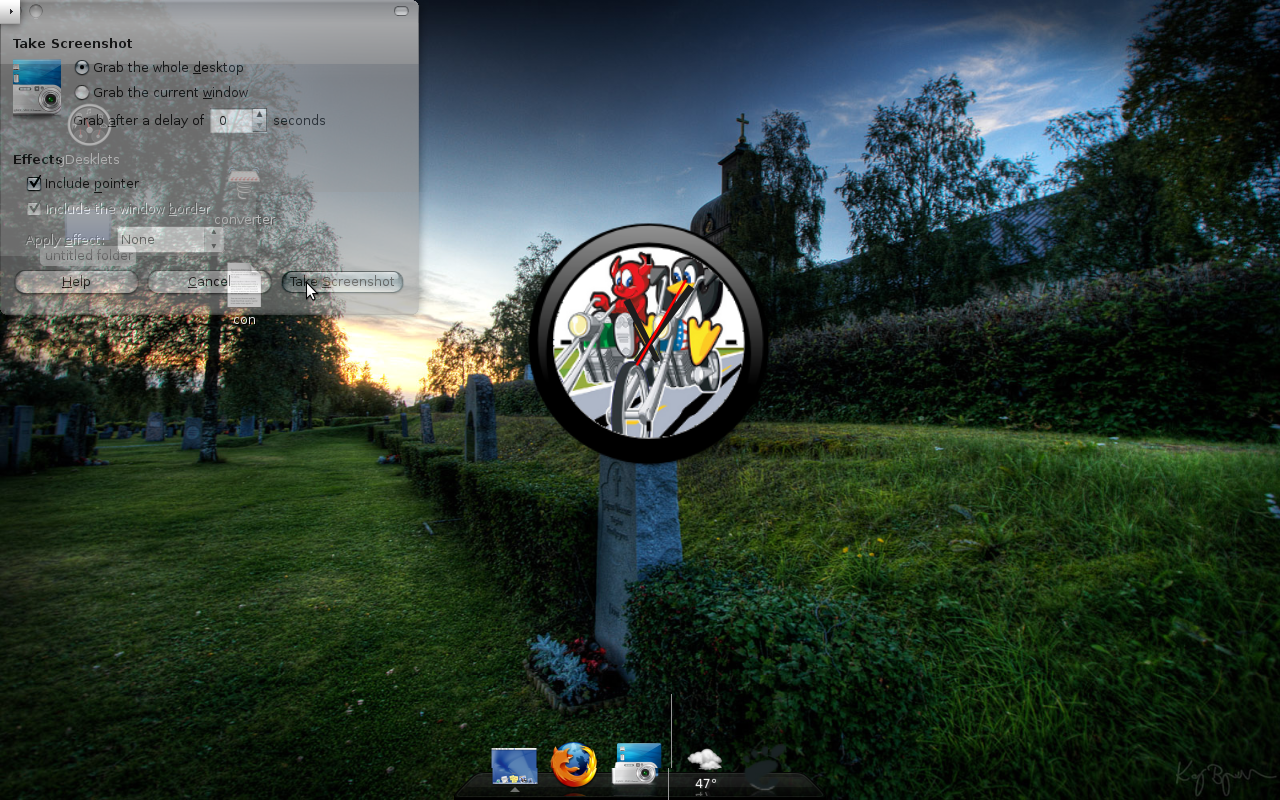This screenshot has height=800, width=1280.
Task: Select the converter desklet icon
Action: tap(243, 185)
